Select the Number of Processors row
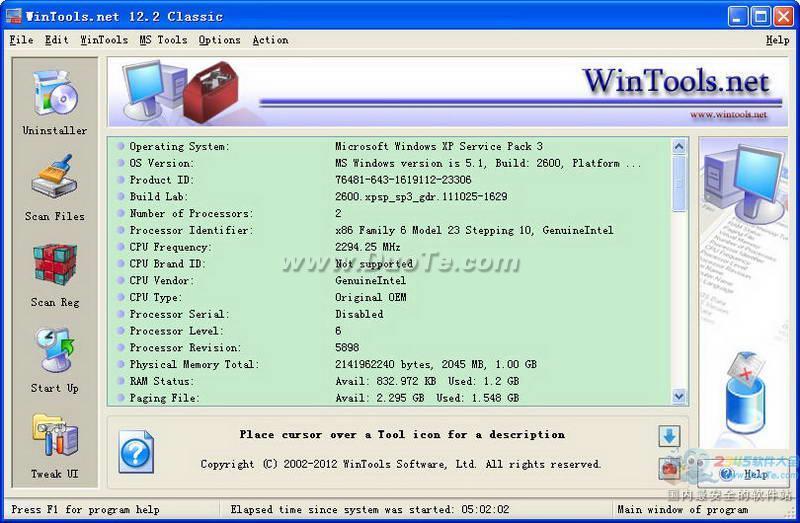Image resolution: width=800 pixels, height=523 pixels. [390, 213]
